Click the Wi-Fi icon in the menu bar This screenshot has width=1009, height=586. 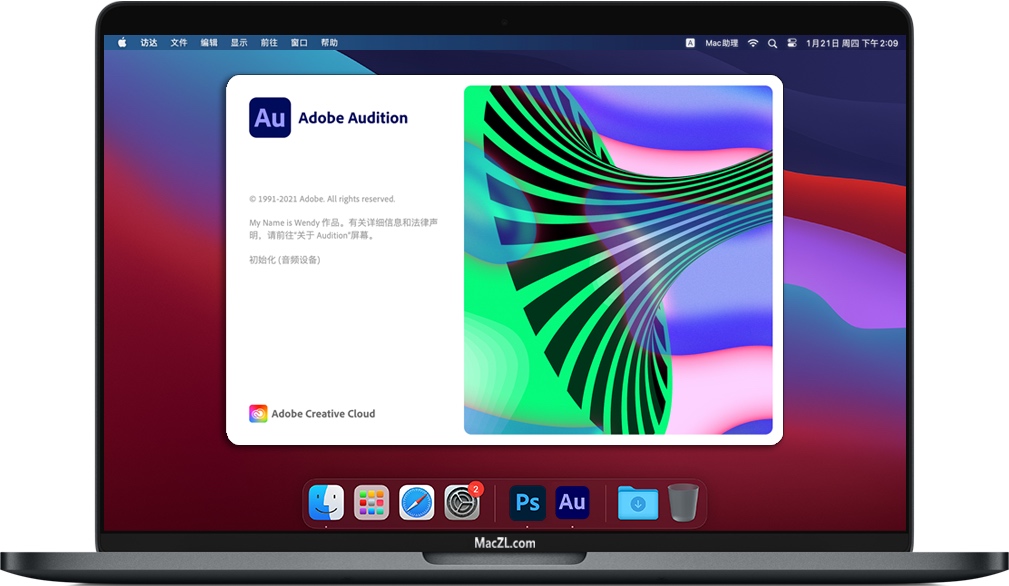pyautogui.click(x=752, y=43)
